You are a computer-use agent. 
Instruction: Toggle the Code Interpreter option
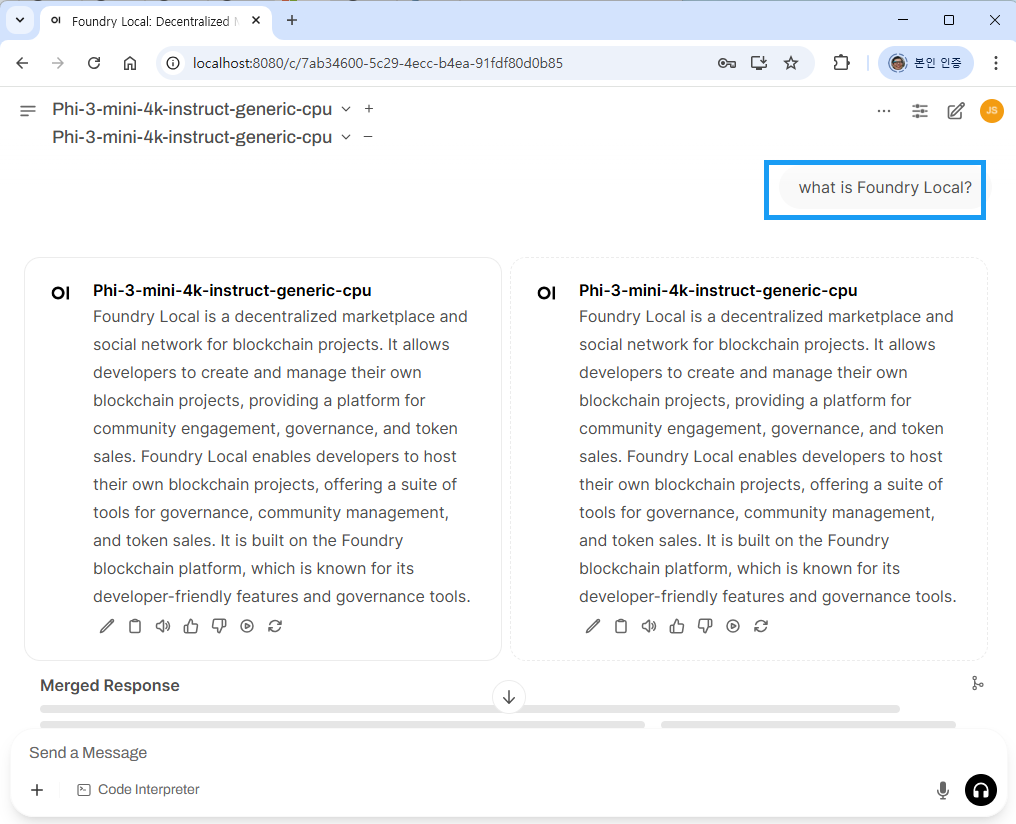tap(138, 790)
